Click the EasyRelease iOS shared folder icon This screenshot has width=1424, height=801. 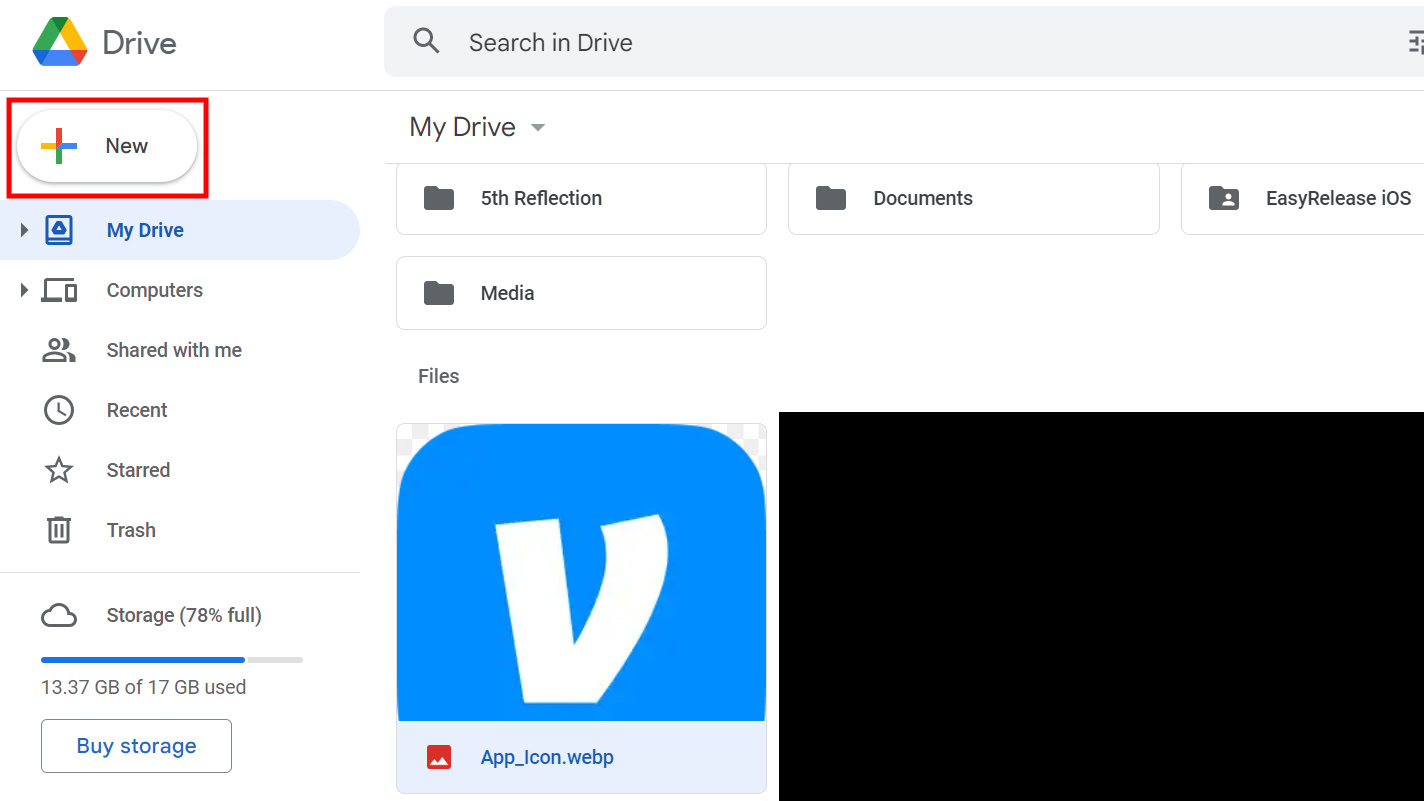tap(1224, 198)
